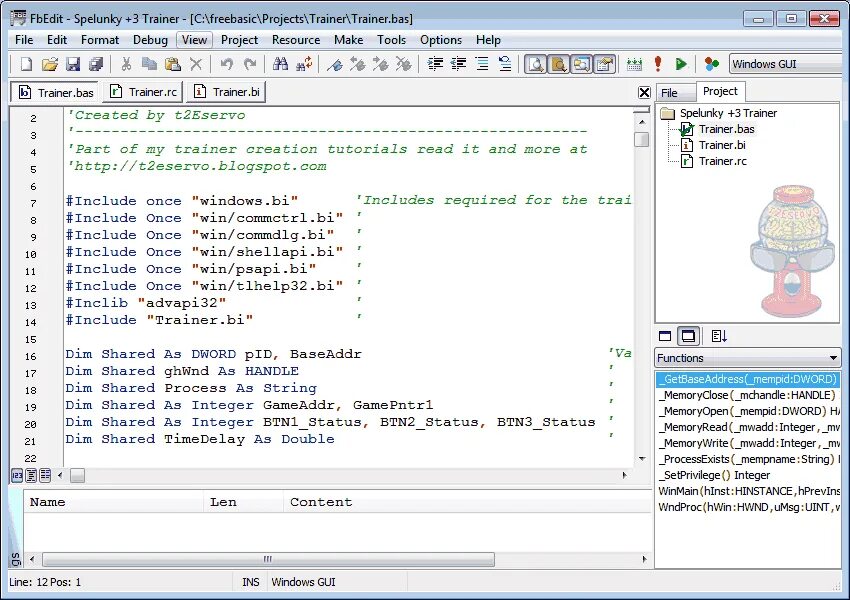
Task: Select the Project tab in side panel
Action: click(720, 91)
